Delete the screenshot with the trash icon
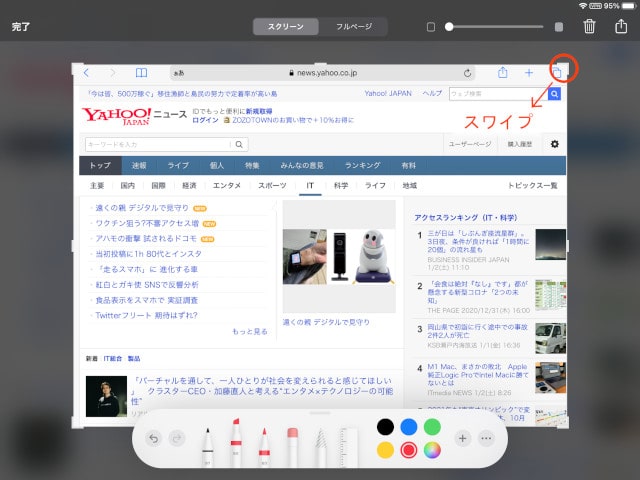 coord(589,27)
